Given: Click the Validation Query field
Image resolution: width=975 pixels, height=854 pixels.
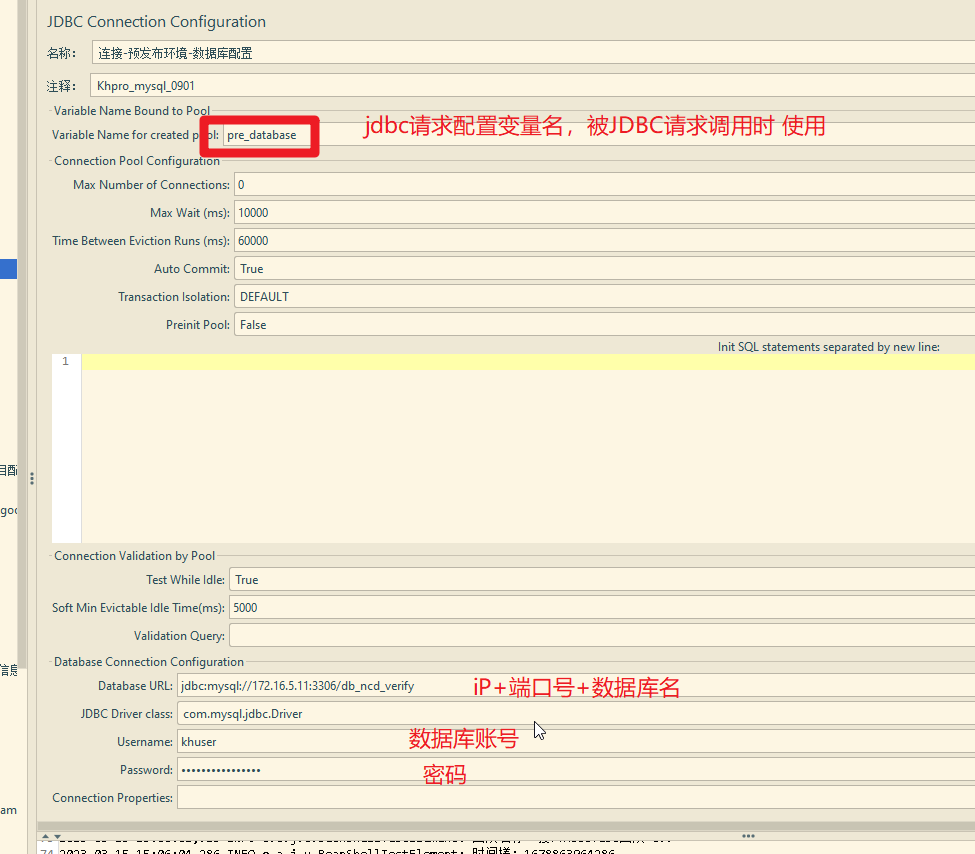Looking at the screenshot, I should (x=602, y=636).
